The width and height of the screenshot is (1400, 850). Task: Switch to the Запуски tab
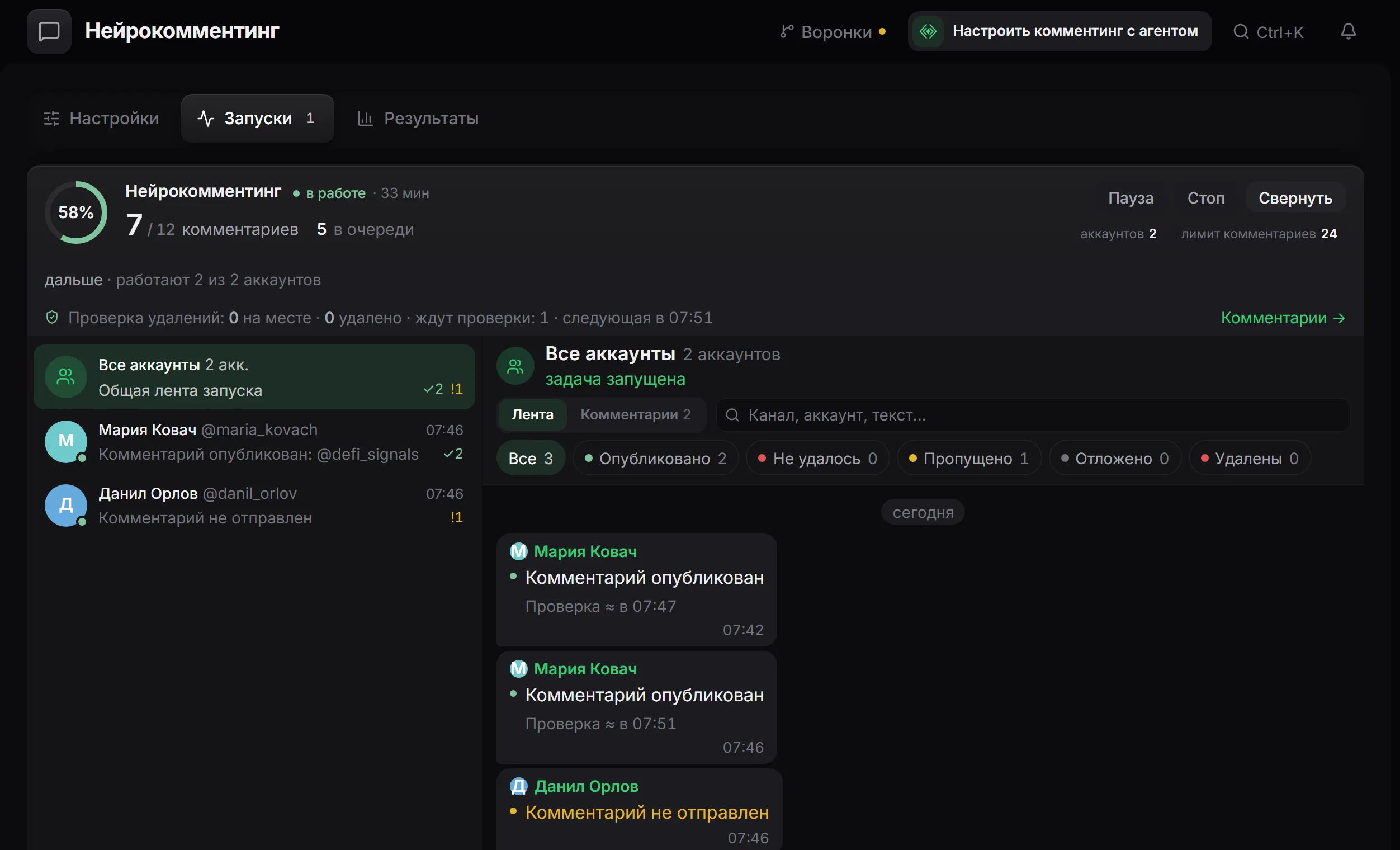click(x=257, y=118)
